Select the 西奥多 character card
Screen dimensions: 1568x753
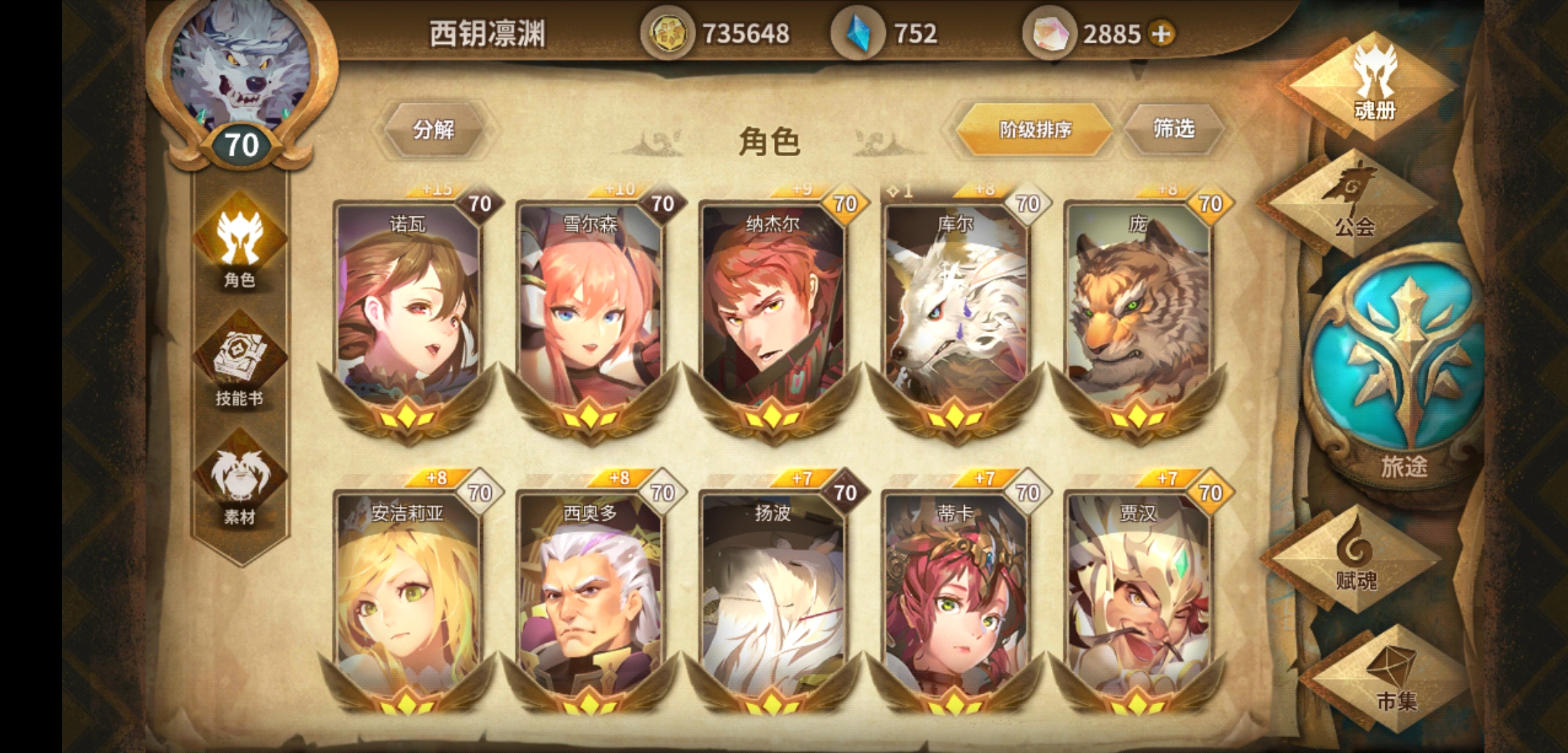tap(590, 600)
